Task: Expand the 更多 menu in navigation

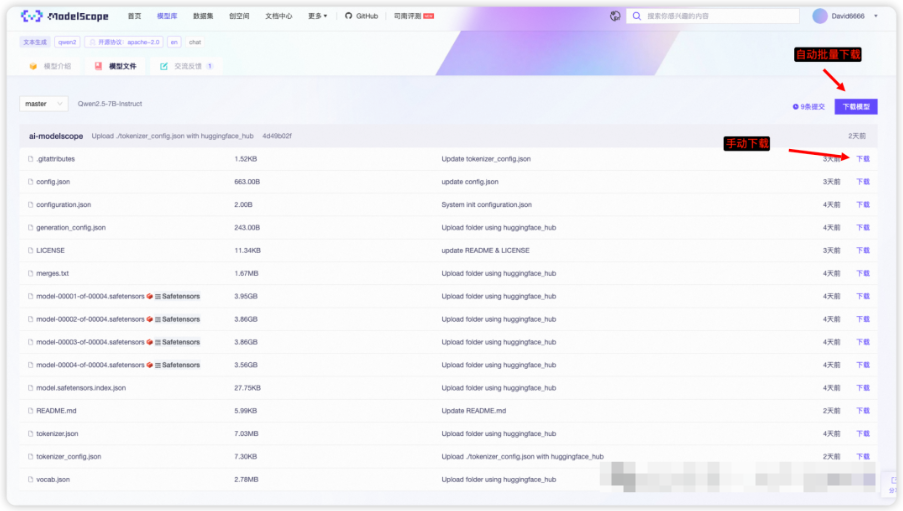Action: [317, 16]
